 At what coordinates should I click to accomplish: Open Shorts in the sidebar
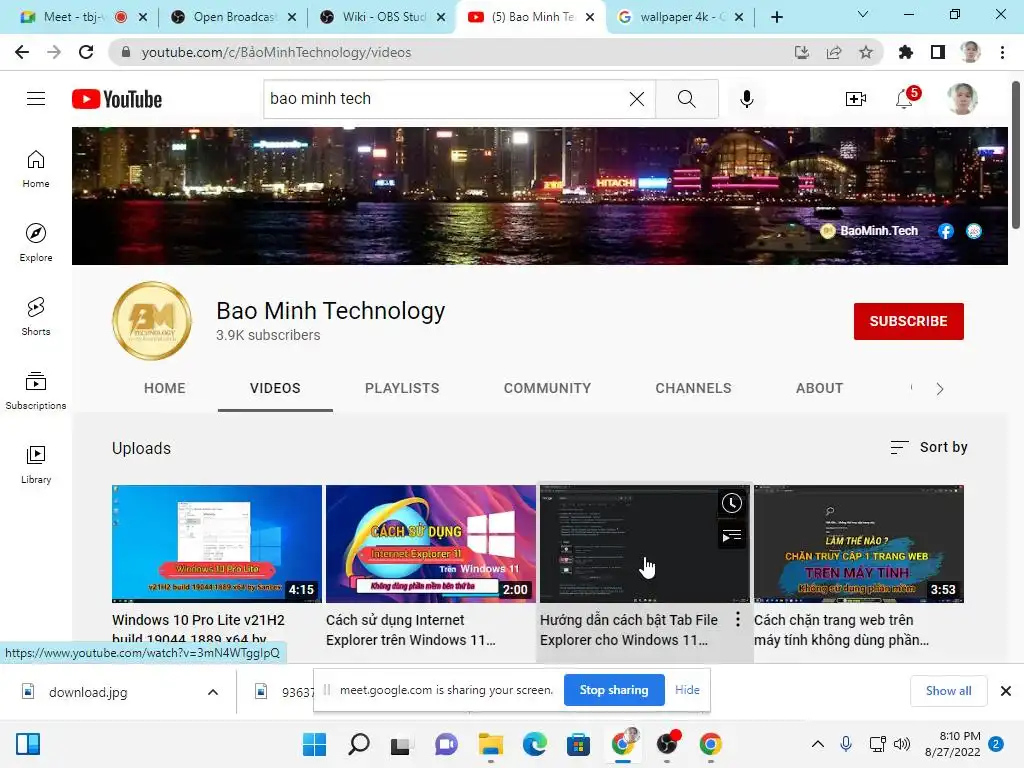click(x=36, y=316)
